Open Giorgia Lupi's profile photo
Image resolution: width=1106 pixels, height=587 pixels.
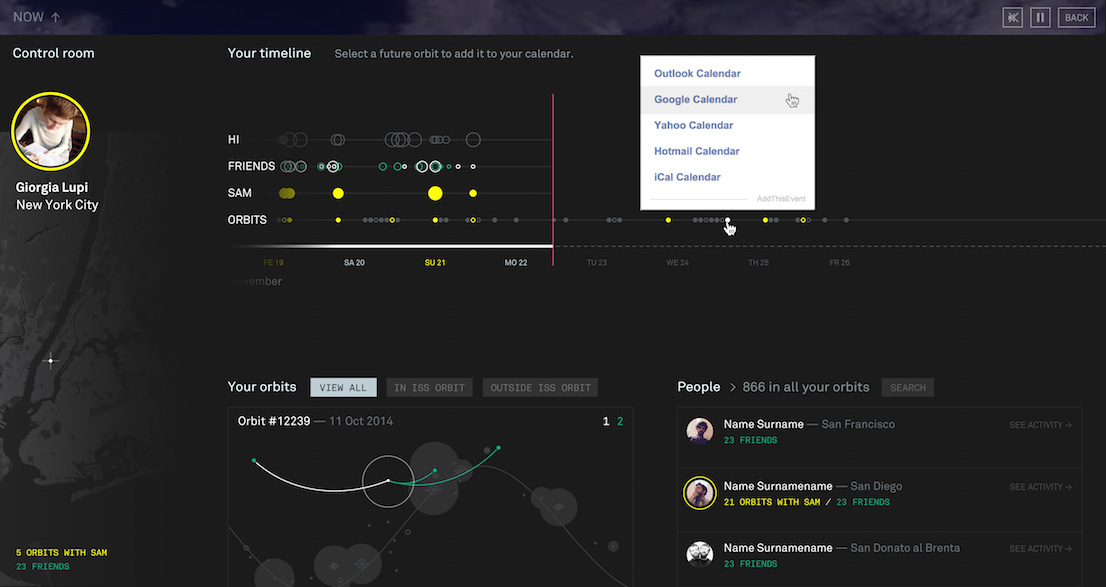click(51, 131)
